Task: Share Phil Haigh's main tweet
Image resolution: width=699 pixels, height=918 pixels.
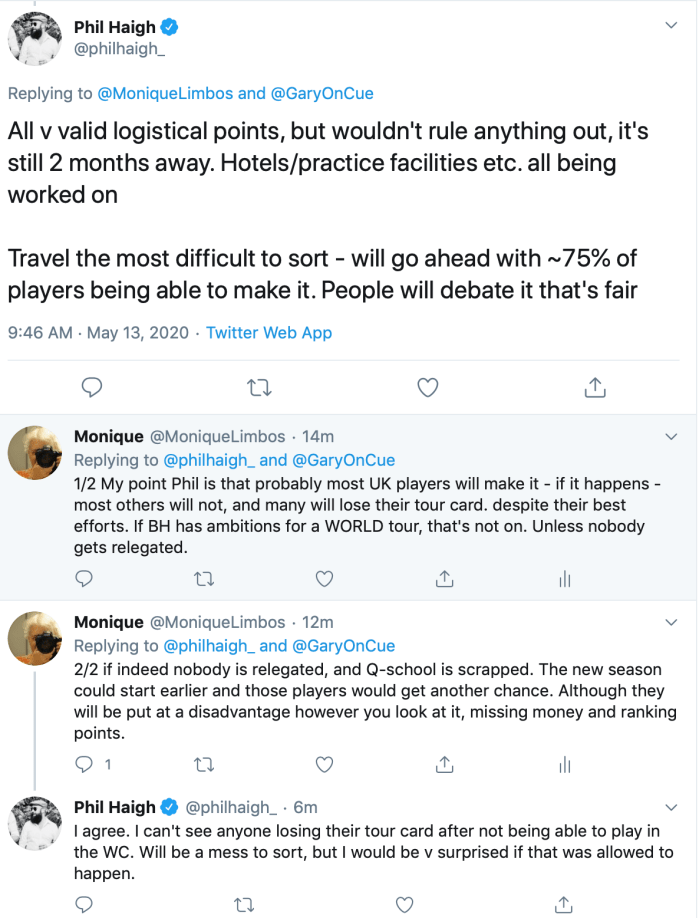Action: point(595,386)
